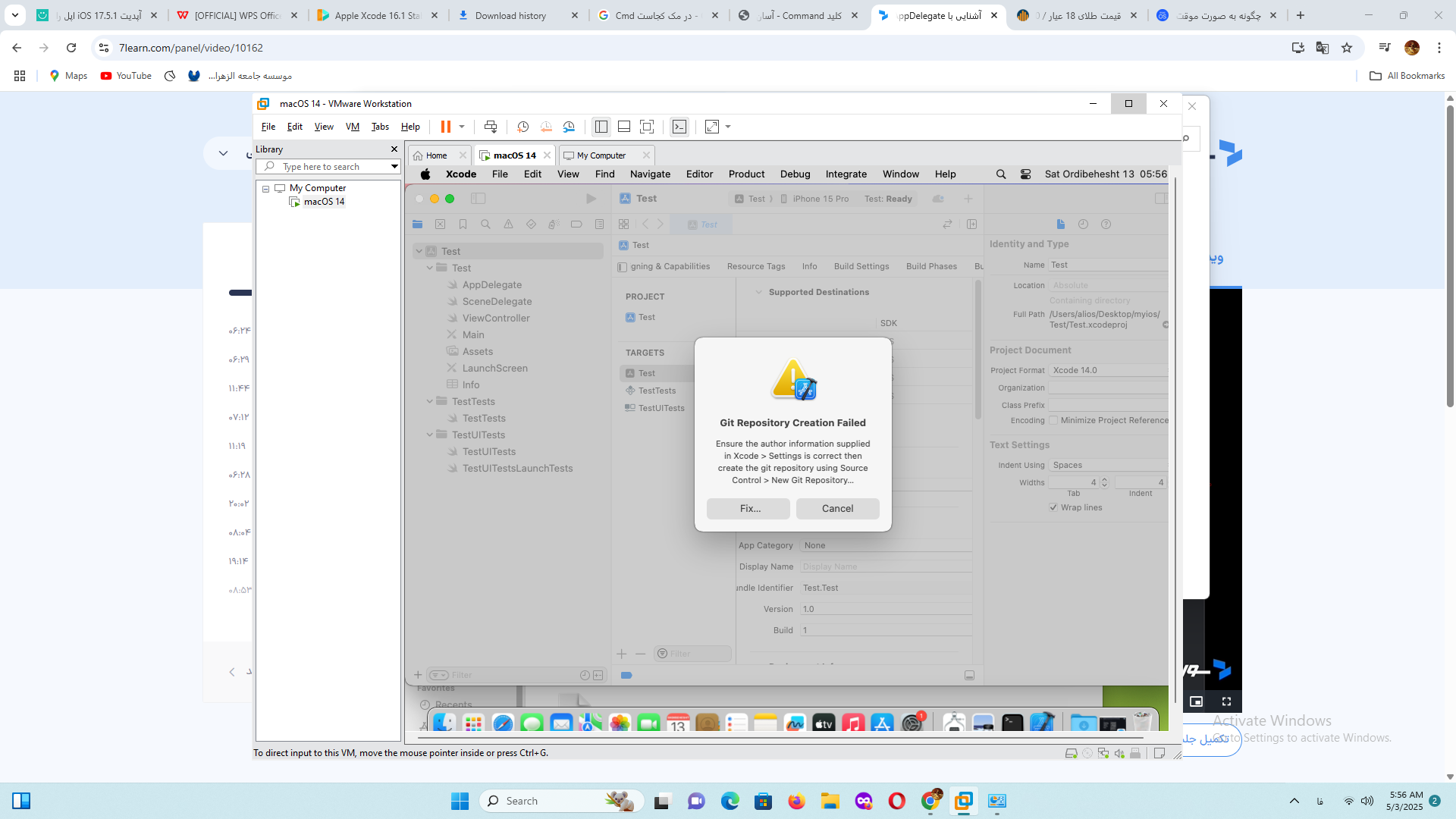1456x819 pixels.
Task: Open the Xcode issue navigator warning icon
Action: [508, 224]
